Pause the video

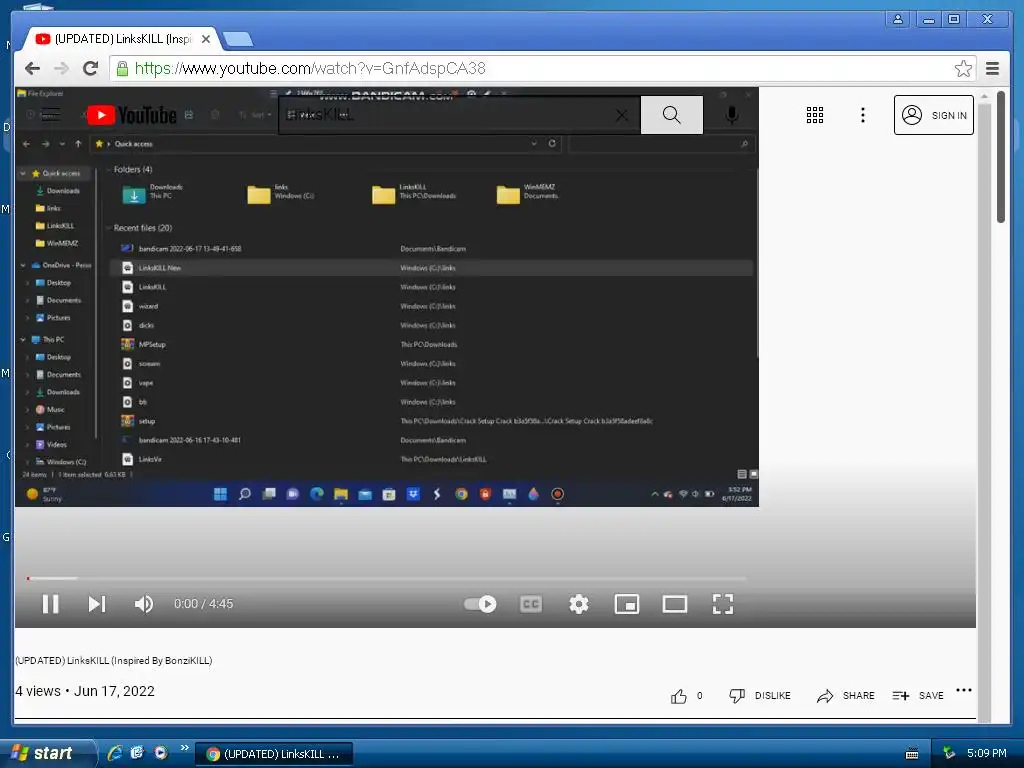click(50, 604)
